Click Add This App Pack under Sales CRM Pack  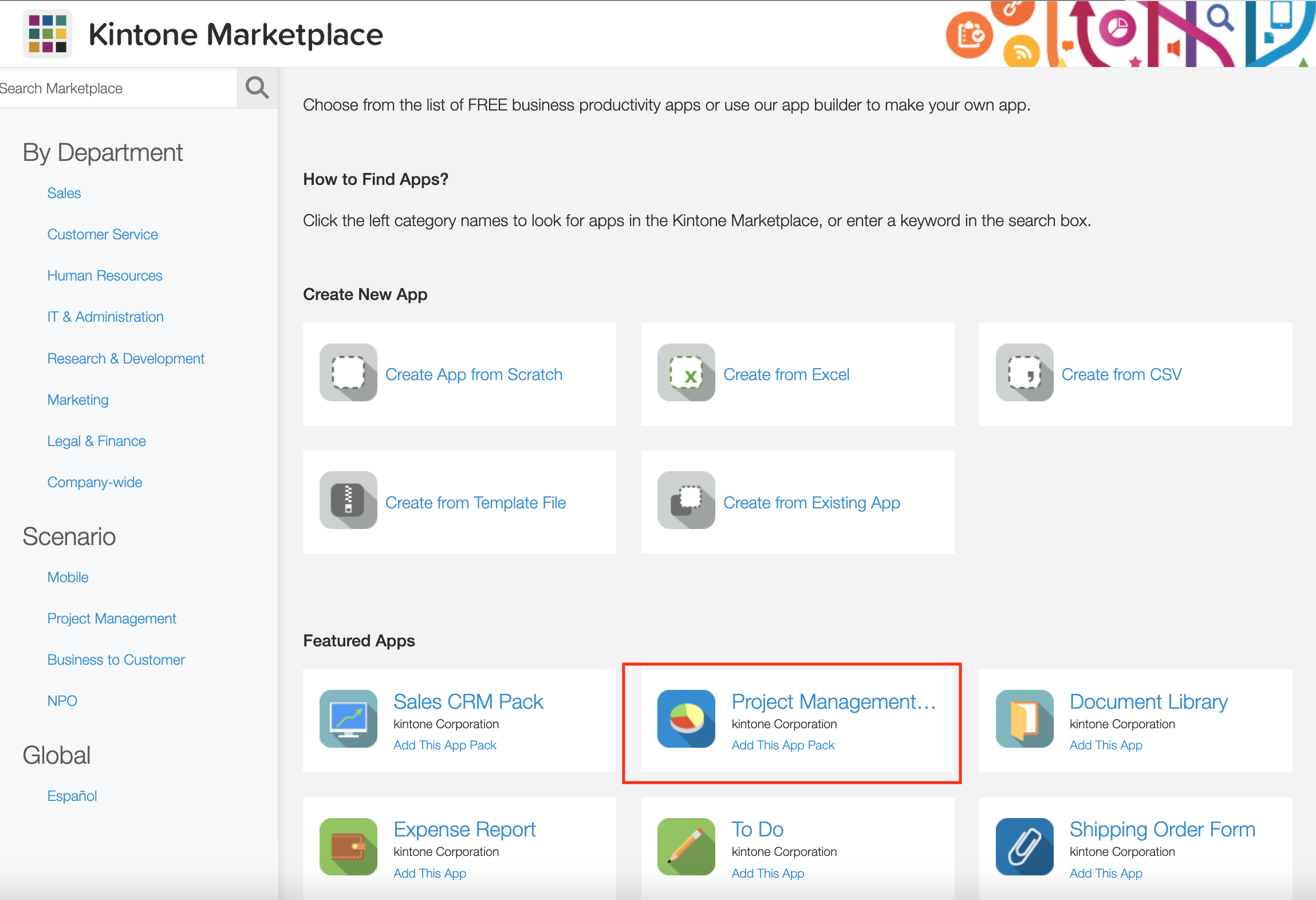(445, 745)
